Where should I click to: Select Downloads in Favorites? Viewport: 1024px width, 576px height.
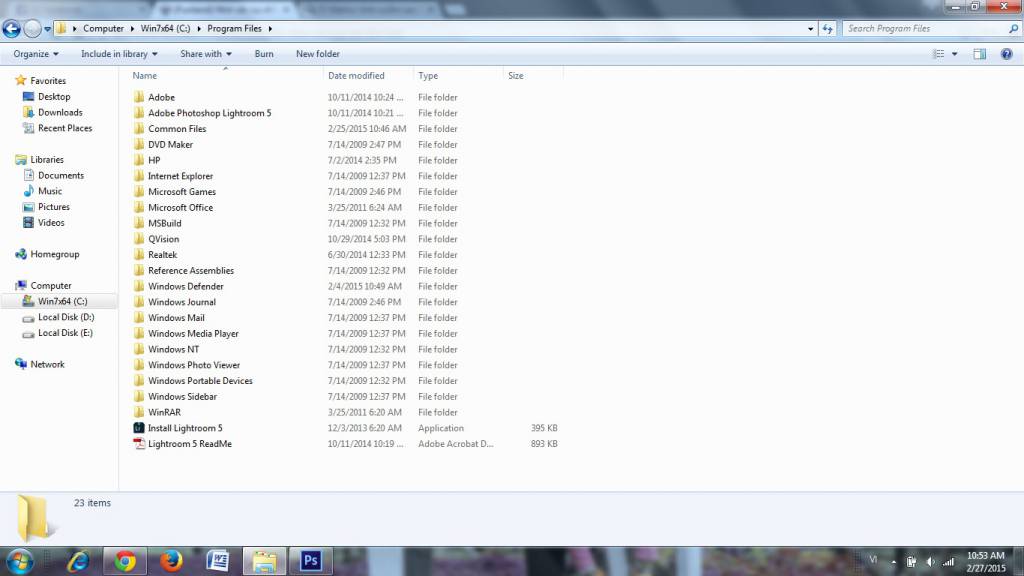click(59, 112)
